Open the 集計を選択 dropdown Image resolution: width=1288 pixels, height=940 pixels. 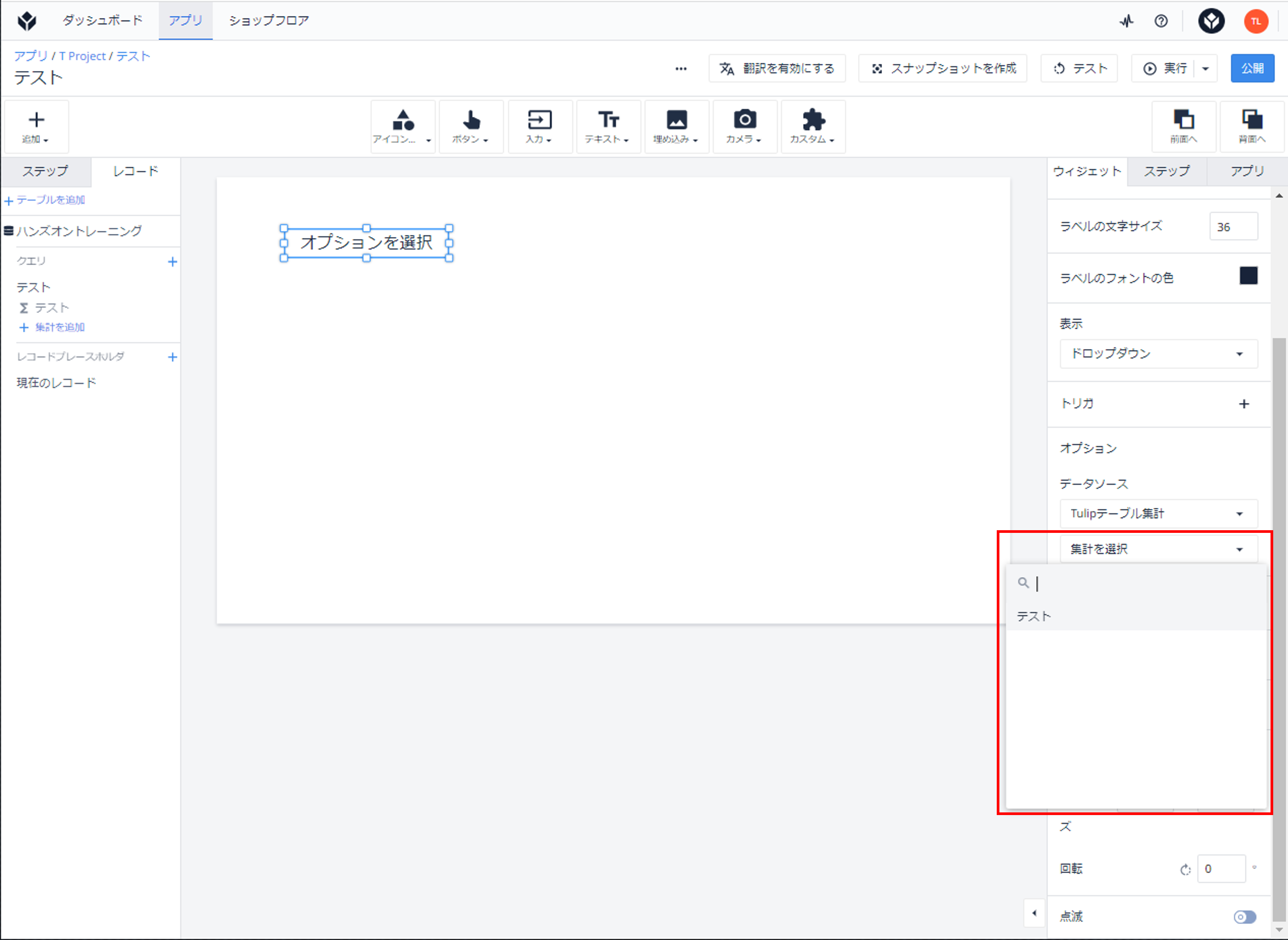[x=1158, y=549]
